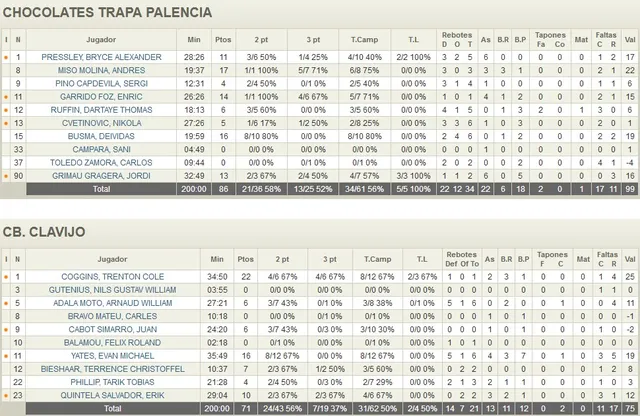
Task: Click starter dot beside Grimau Gragera's row
Action: 6,175
